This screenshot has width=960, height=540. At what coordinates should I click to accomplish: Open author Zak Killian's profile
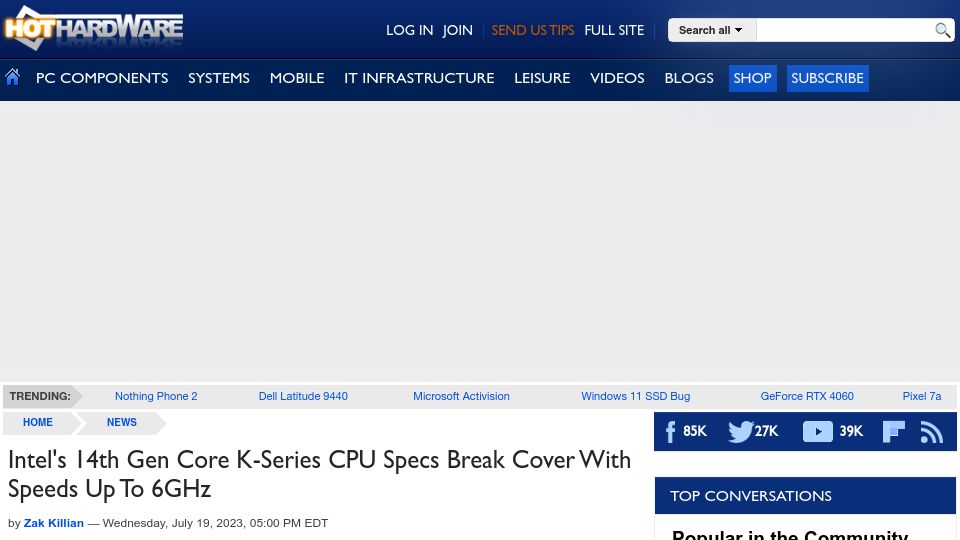click(x=54, y=523)
